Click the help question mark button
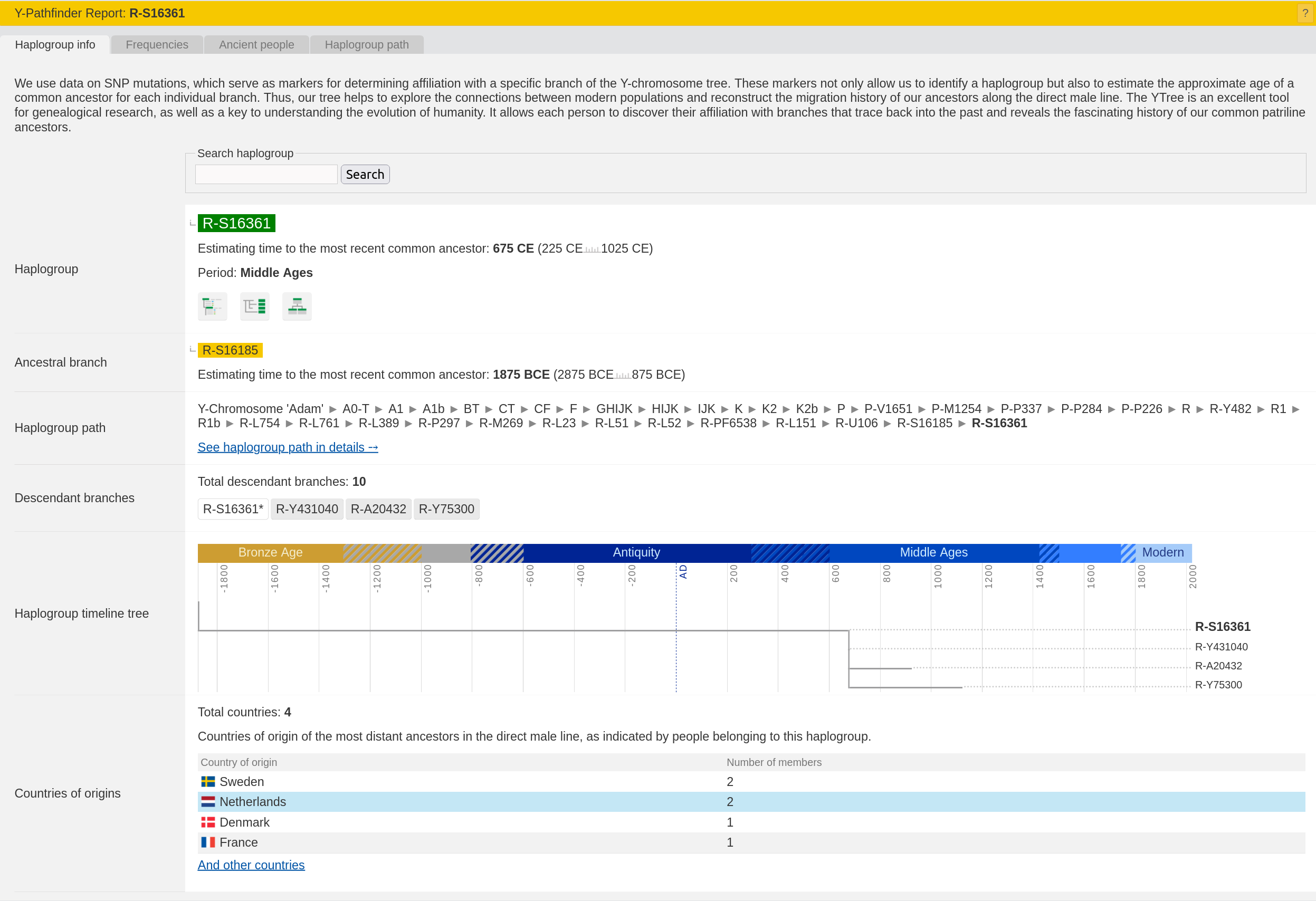This screenshot has height=901, width=1316. point(1305,13)
